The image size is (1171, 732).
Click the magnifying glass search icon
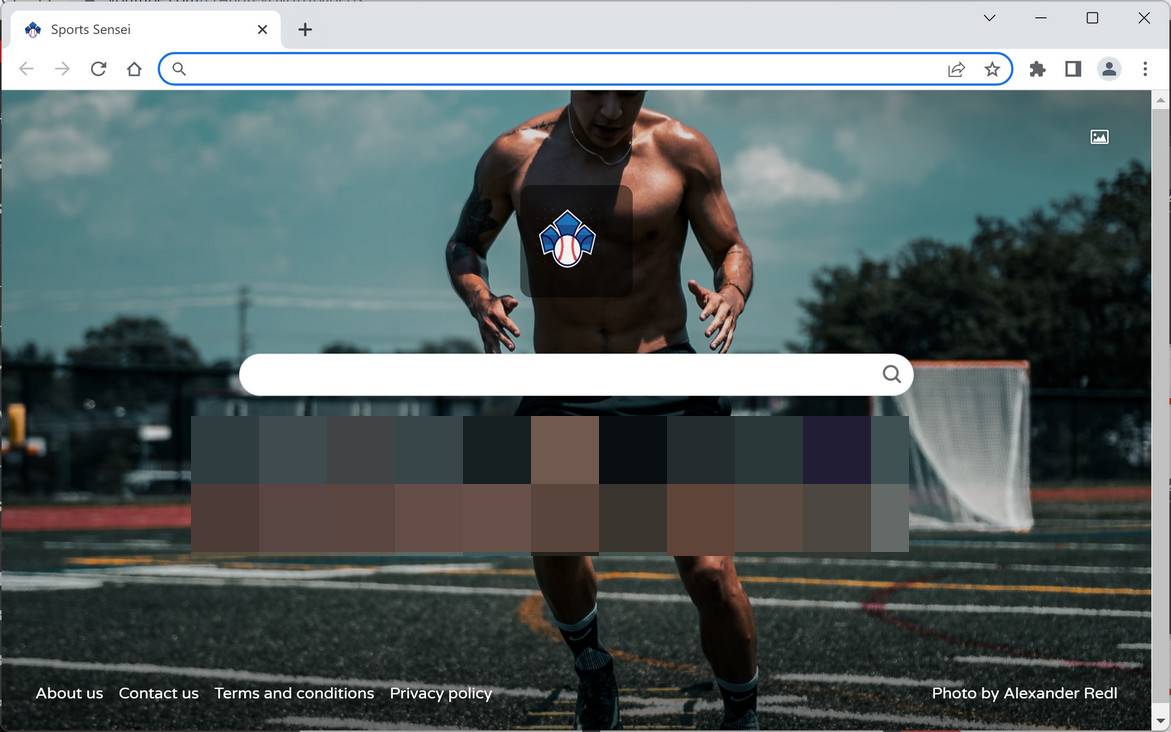click(890, 373)
